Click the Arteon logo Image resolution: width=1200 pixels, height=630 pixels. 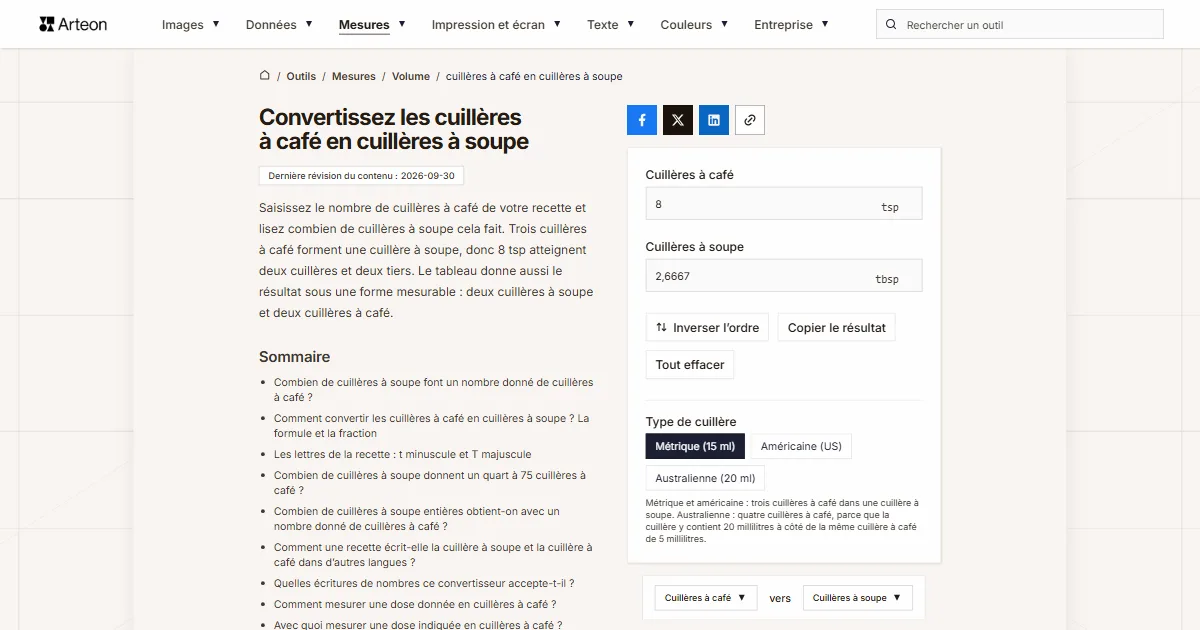73,24
